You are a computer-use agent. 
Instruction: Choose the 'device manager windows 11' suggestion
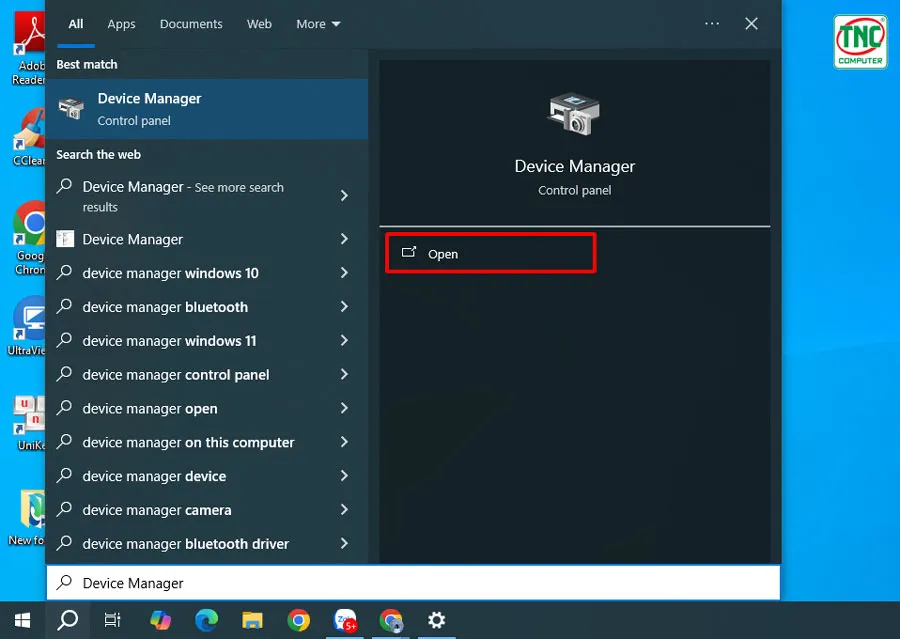pos(169,341)
